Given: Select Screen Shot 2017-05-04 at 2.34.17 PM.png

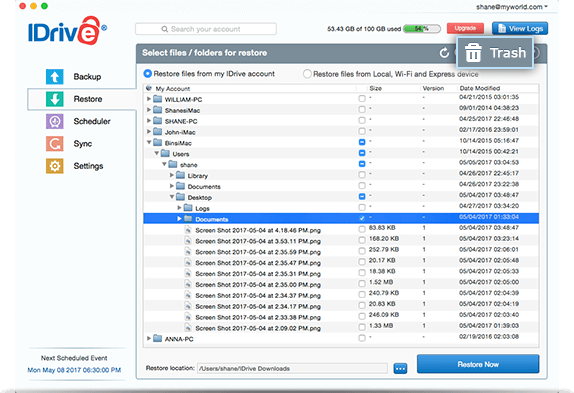Looking at the screenshot, I should coord(258,306).
